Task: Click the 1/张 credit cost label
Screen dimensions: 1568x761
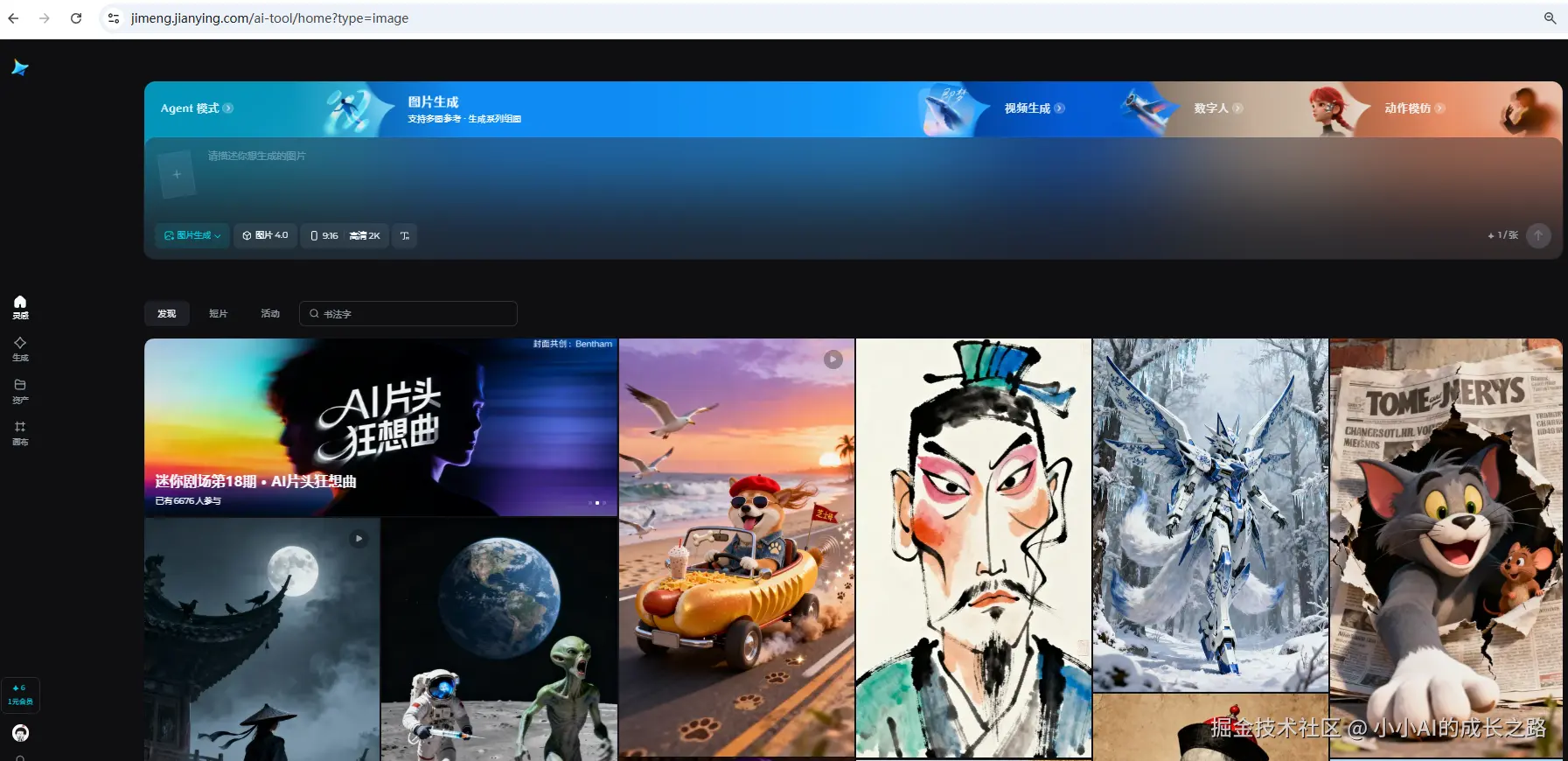Action: 1502,235
